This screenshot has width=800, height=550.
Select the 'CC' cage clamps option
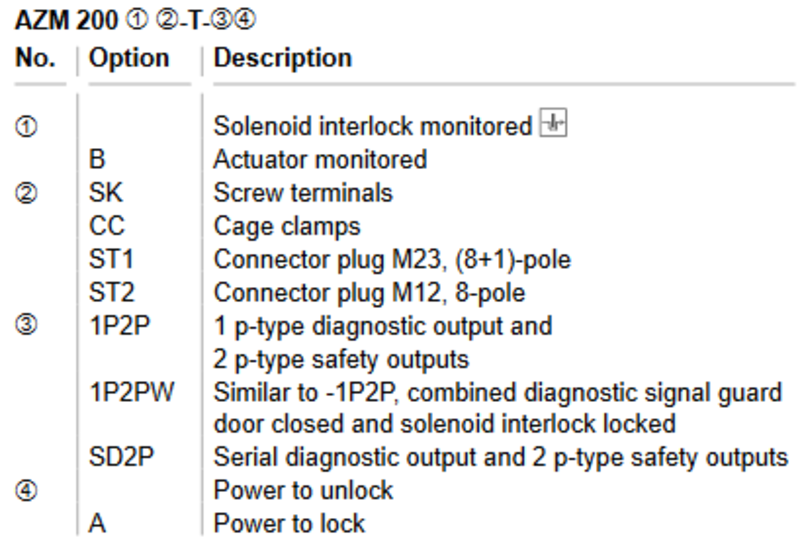click(107, 226)
